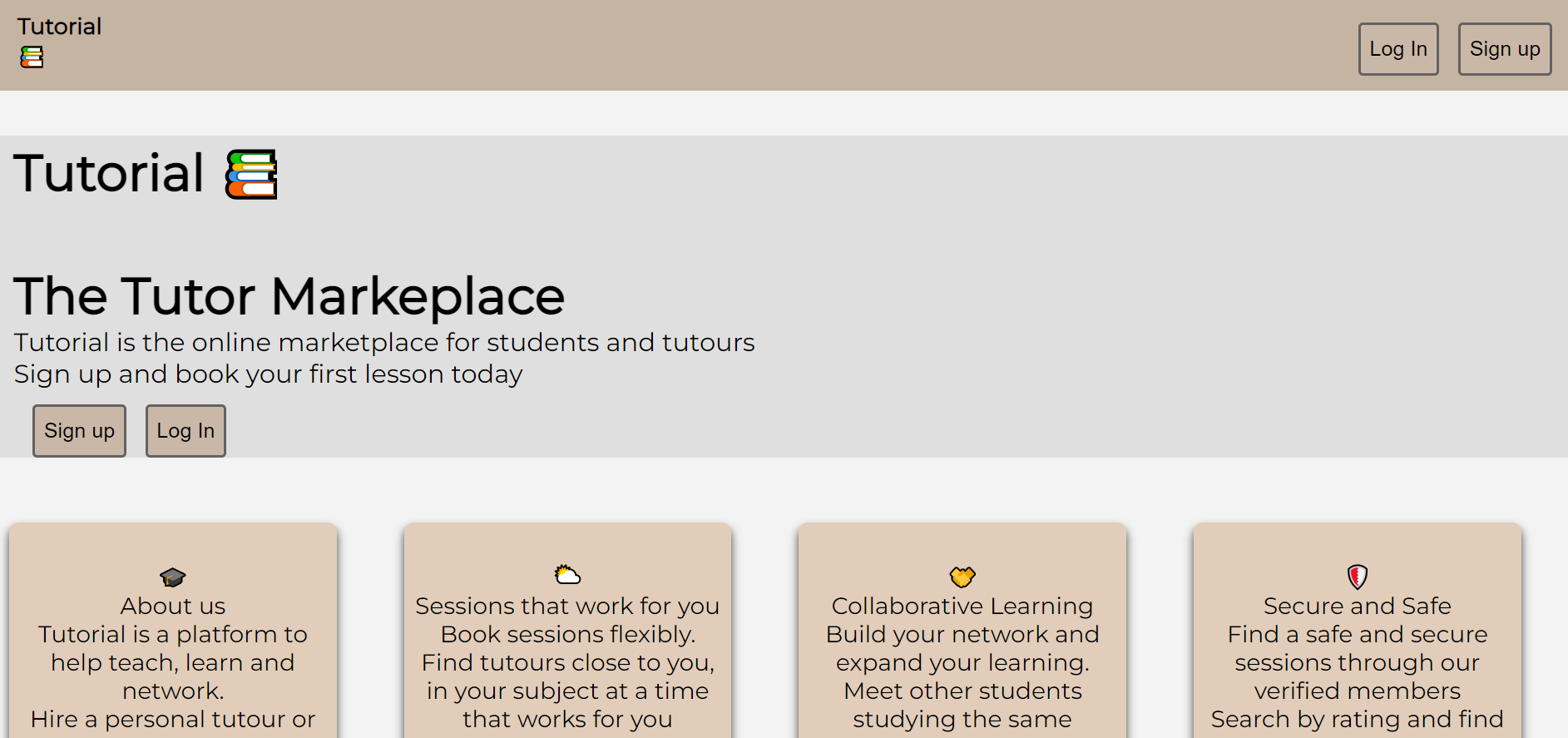Click the Book sessions flexibly text
The height and width of the screenshot is (738, 1568).
click(567, 634)
